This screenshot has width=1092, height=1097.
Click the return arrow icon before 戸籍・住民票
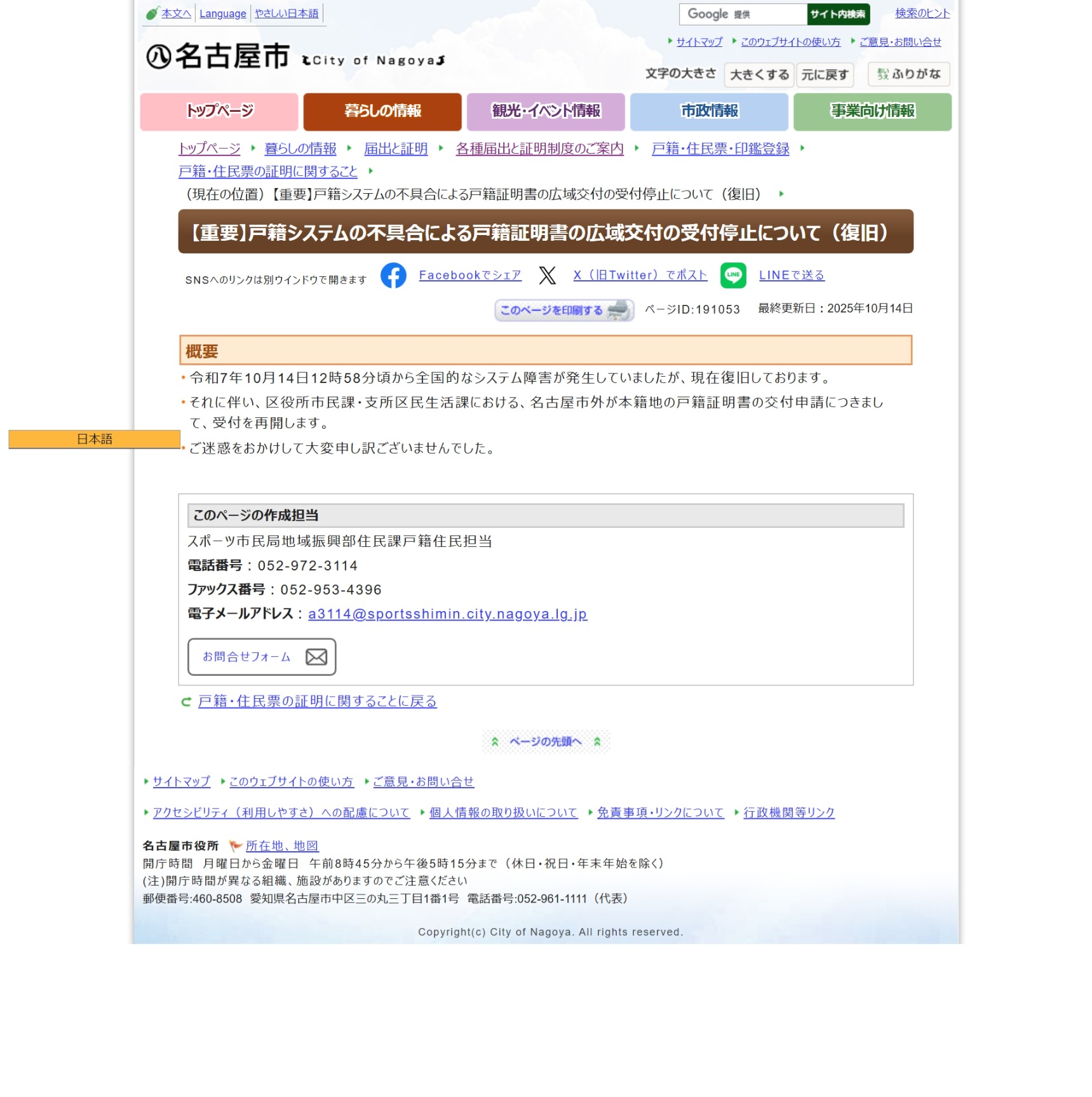(186, 702)
